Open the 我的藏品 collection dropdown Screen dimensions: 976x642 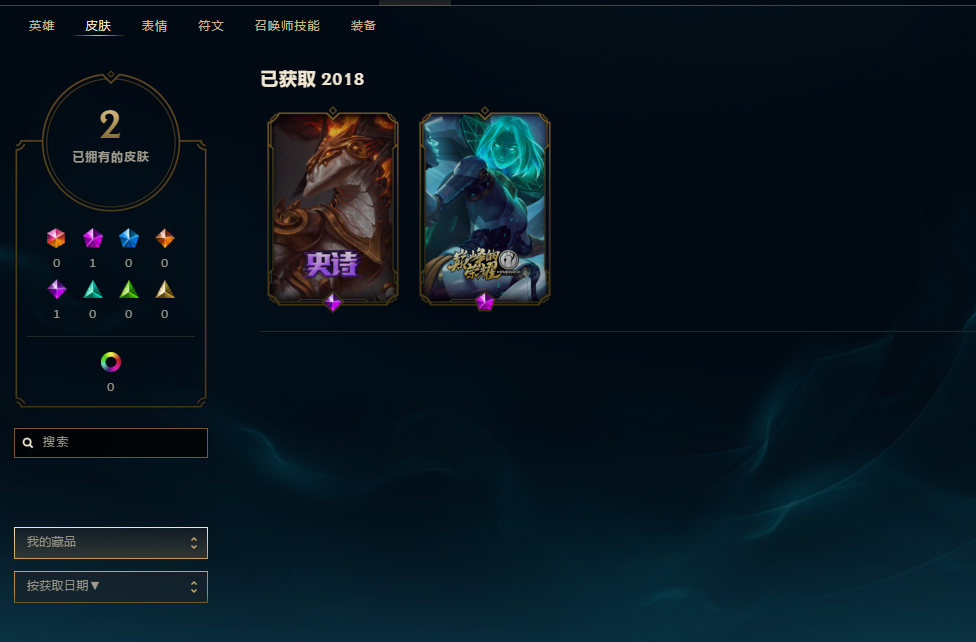coord(111,543)
